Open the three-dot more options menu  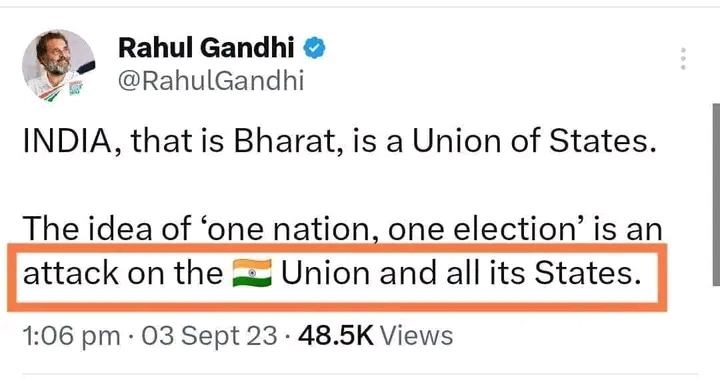pos(683,58)
